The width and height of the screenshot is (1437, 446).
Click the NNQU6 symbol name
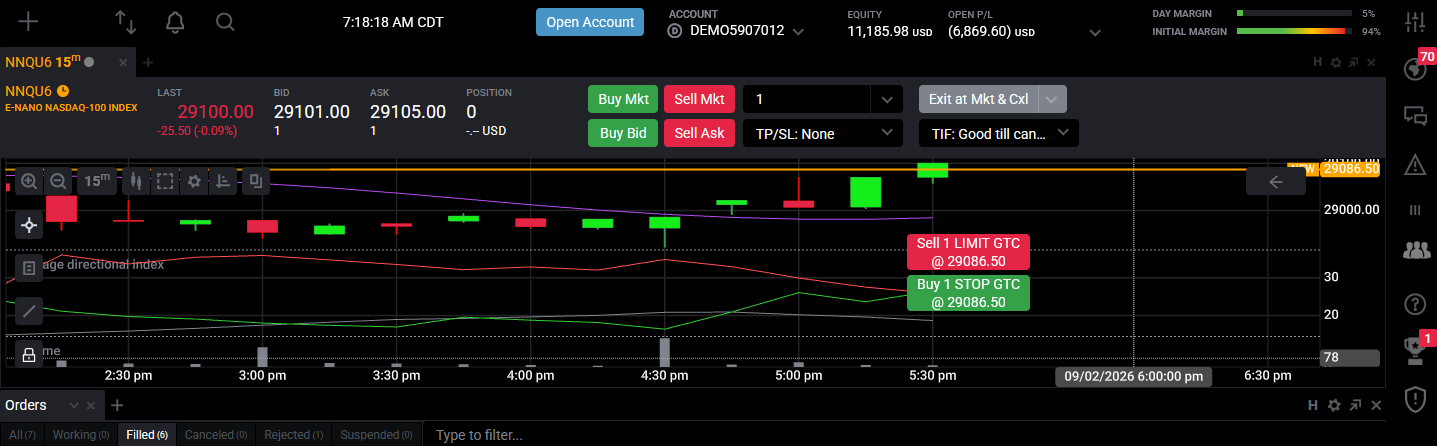pyautogui.click(x=28, y=91)
